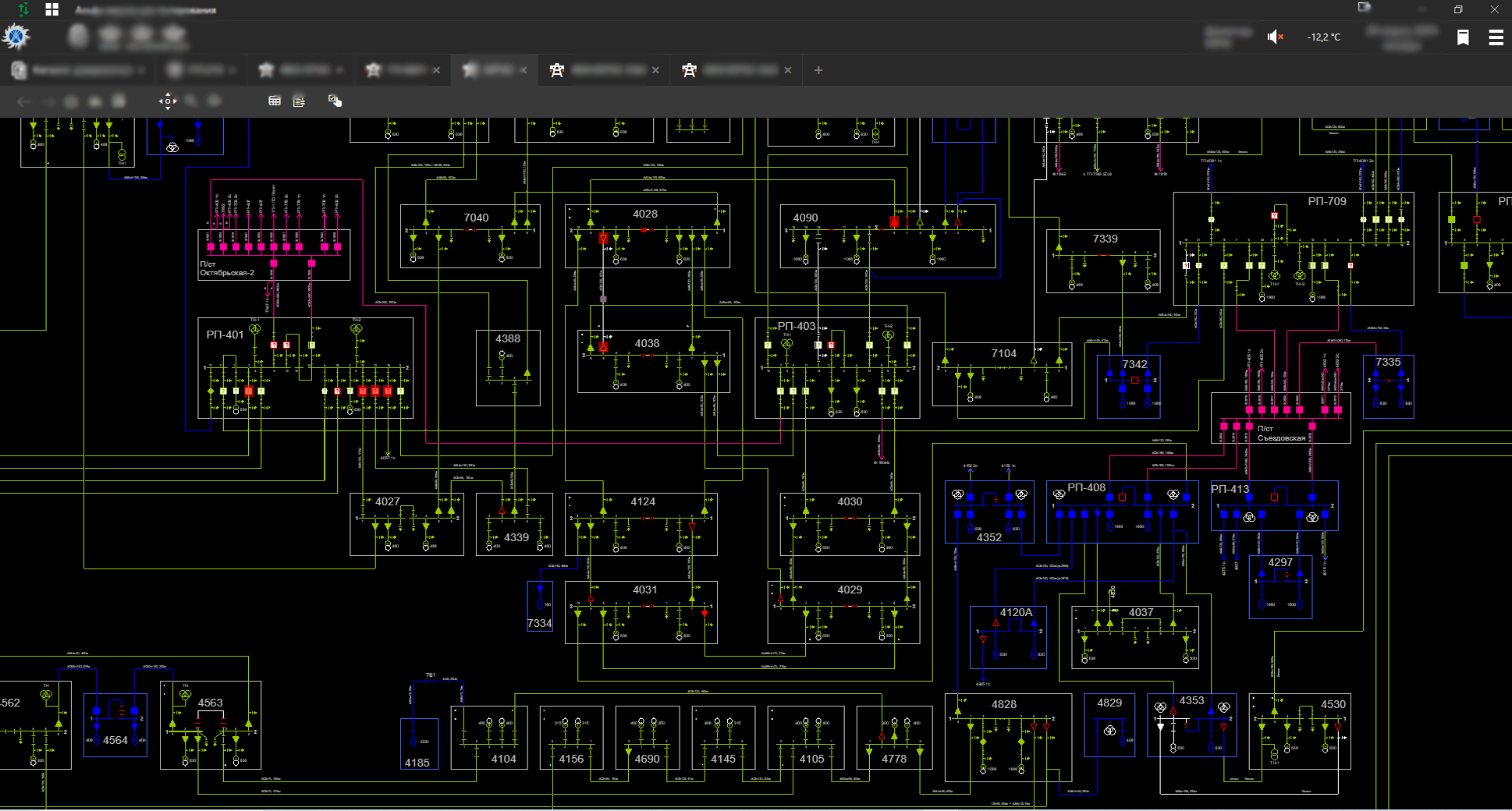Select substation label 4145
The height and width of the screenshot is (811, 1512).
(723, 759)
